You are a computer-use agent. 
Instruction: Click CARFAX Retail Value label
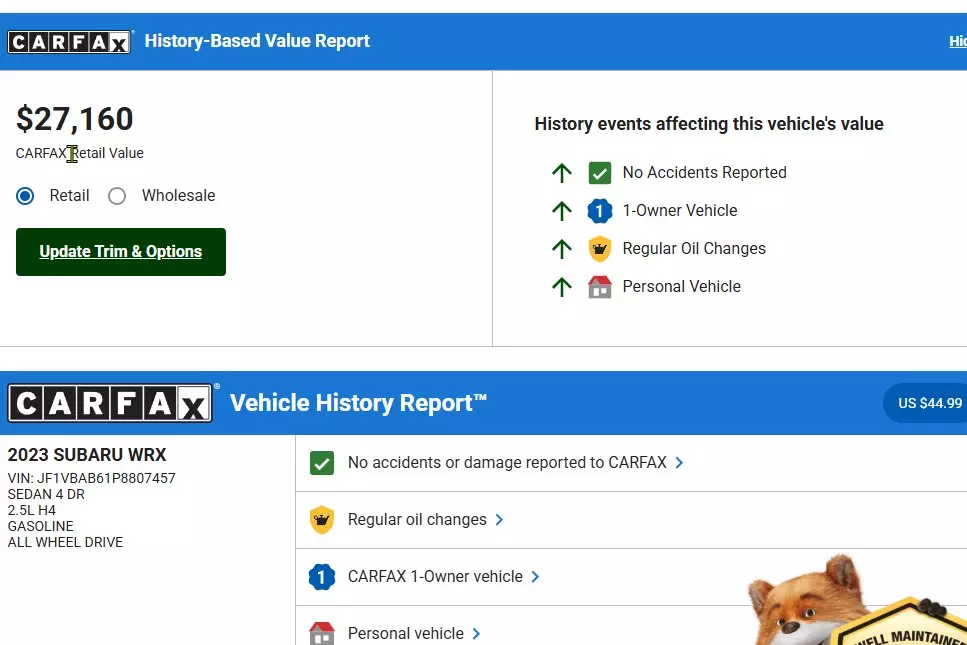(x=80, y=153)
